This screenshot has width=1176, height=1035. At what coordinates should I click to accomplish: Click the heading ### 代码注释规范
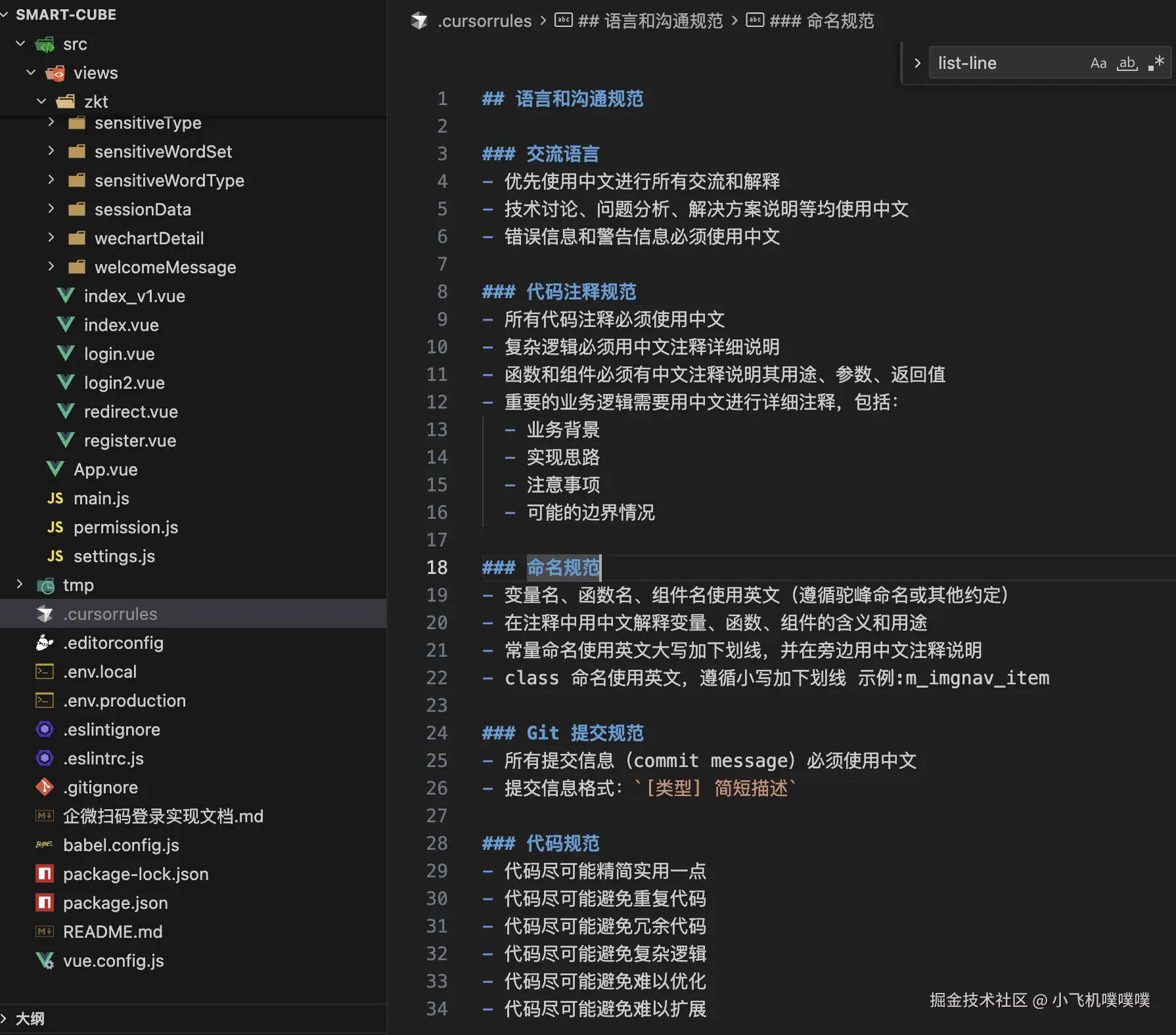click(559, 292)
